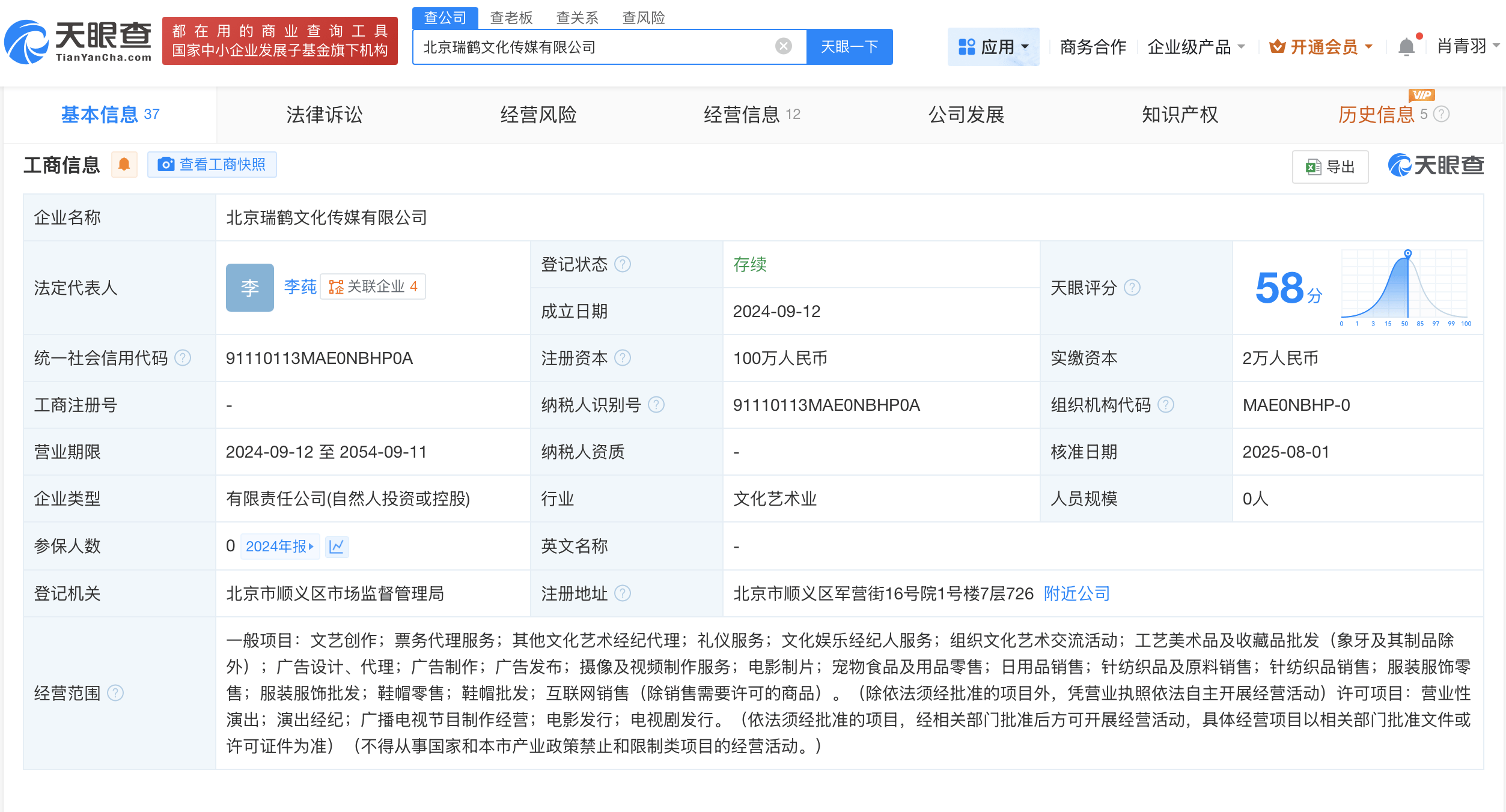Click the TianYanCha logo to go home
The image size is (1506, 812).
[x=78, y=42]
